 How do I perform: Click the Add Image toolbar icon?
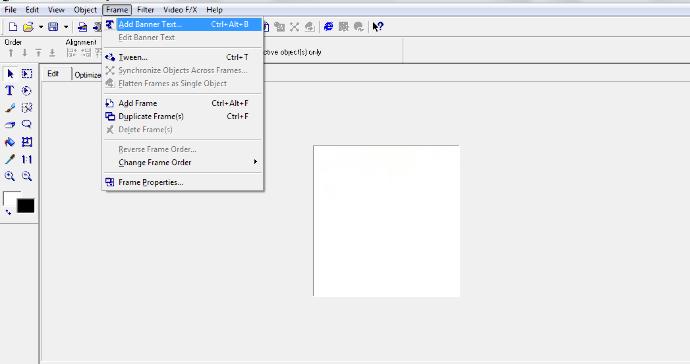coord(82,27)
